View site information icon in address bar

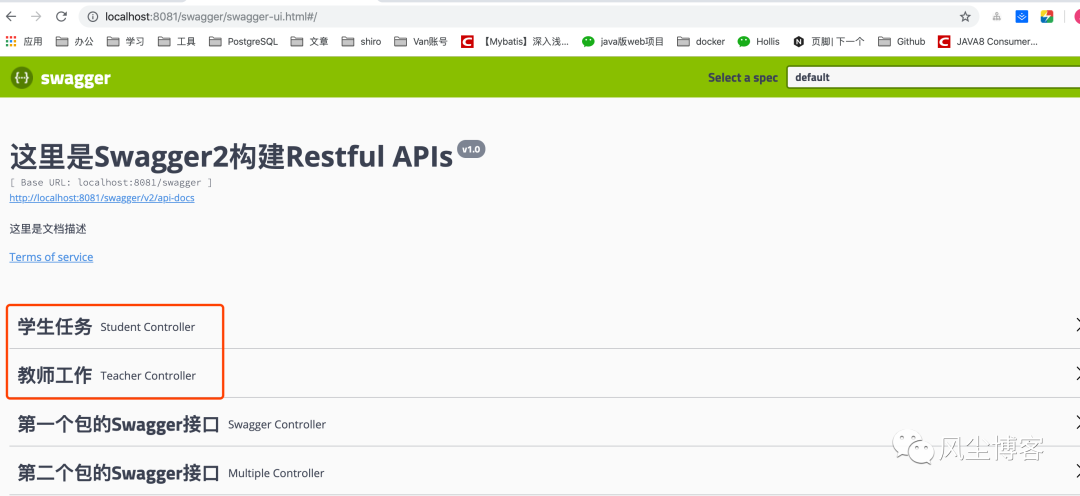[94, 17]
